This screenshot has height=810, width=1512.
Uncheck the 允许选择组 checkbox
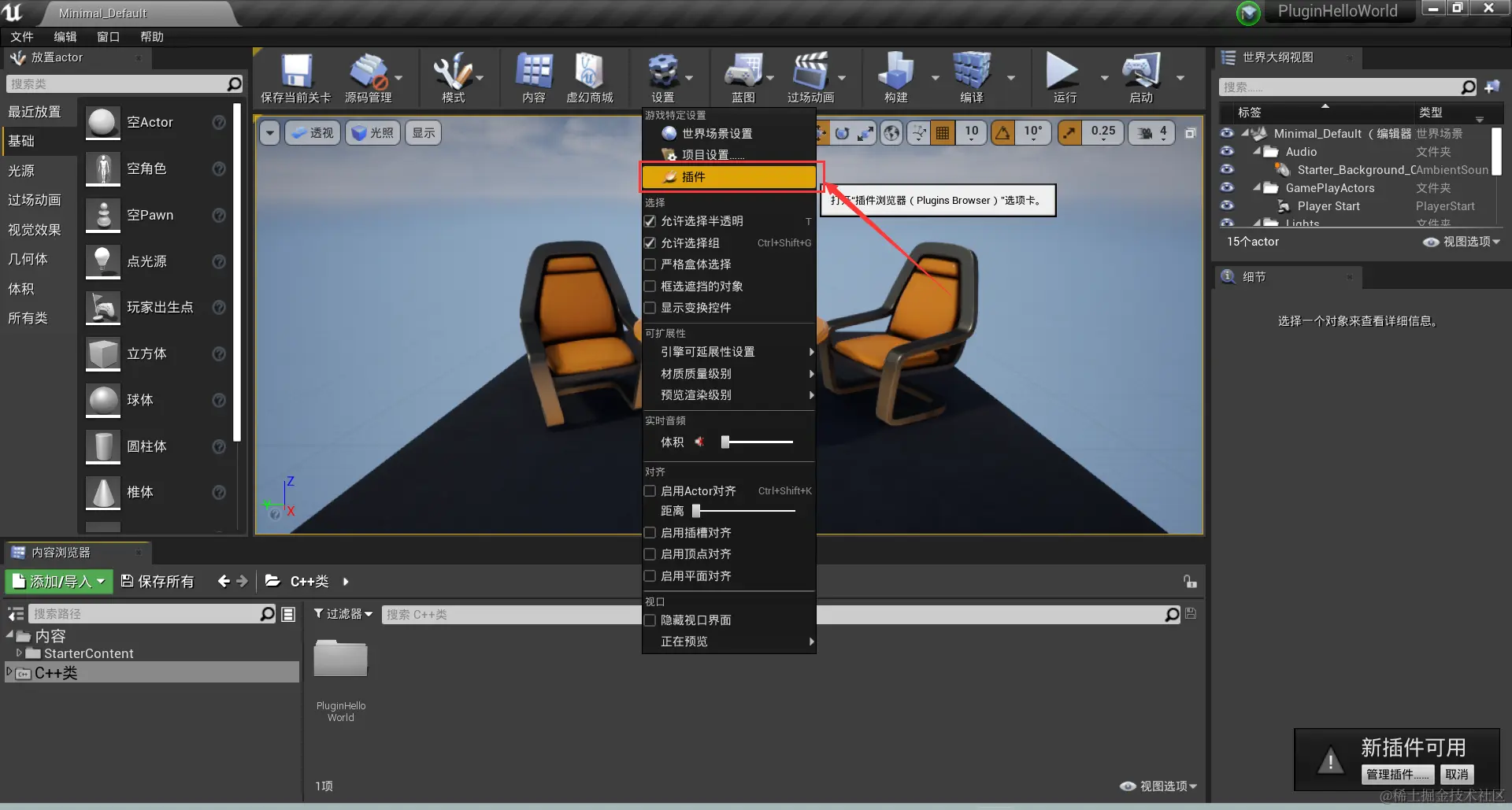coord(650,242)
